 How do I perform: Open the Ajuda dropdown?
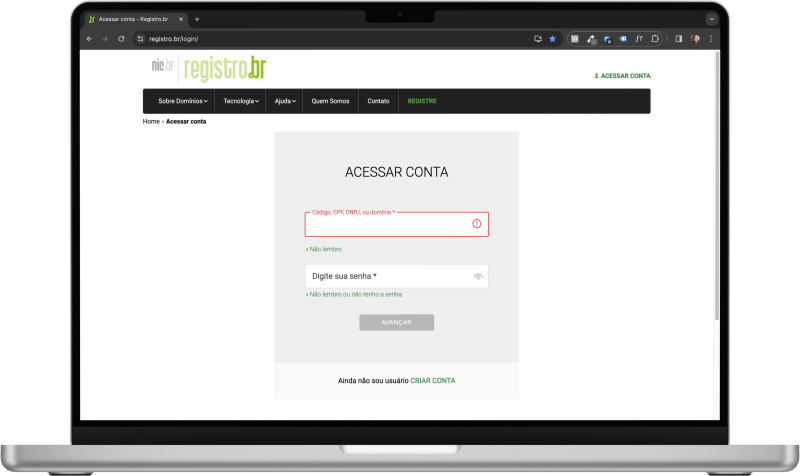[285, 101]
